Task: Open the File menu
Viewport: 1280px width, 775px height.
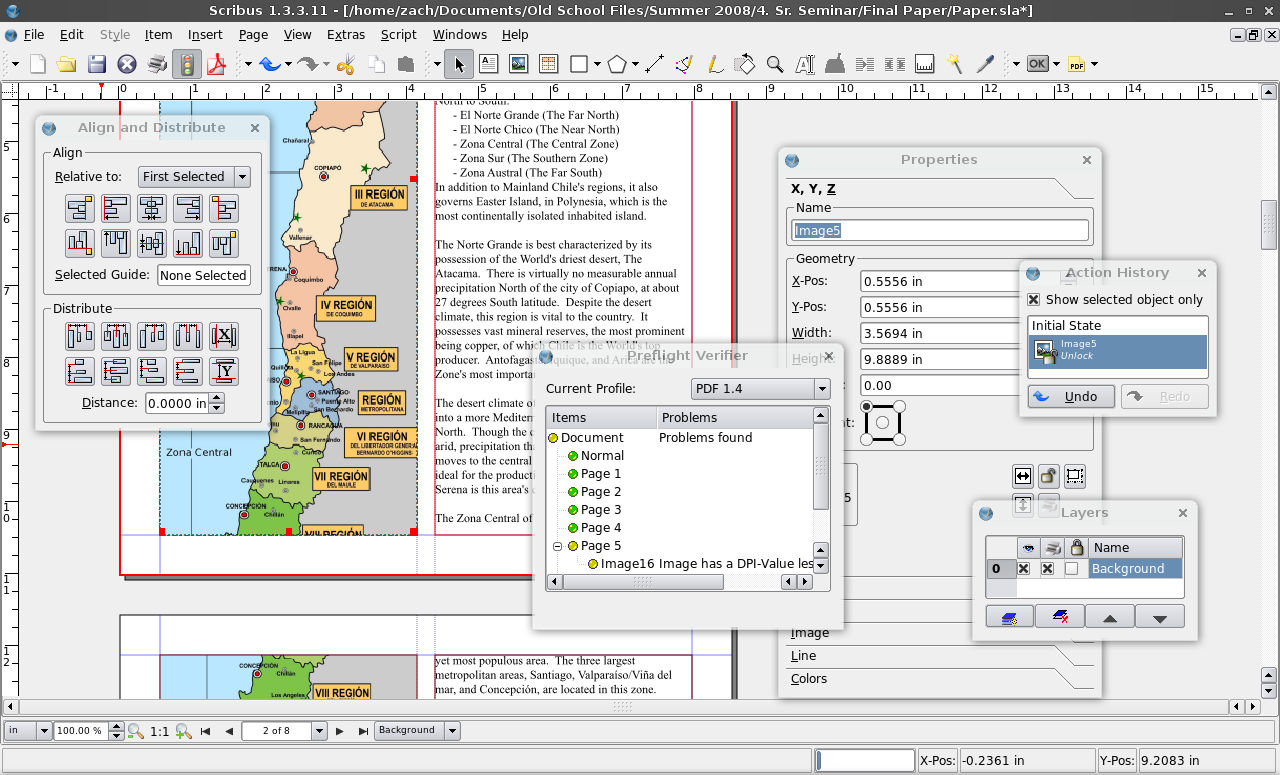Action: [x=34, y=34]
